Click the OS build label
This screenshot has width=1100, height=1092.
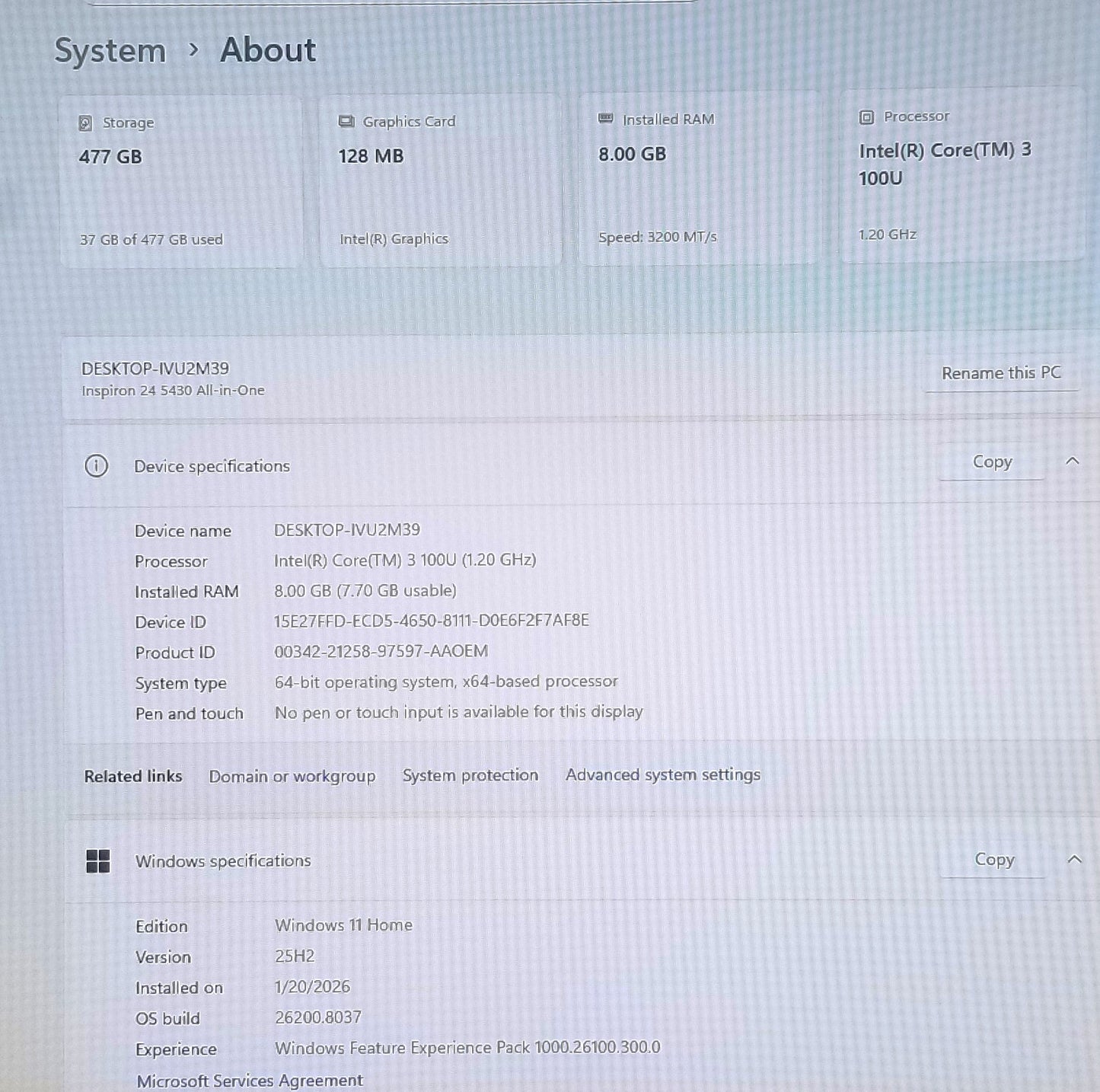click(x=167, y=1019)
